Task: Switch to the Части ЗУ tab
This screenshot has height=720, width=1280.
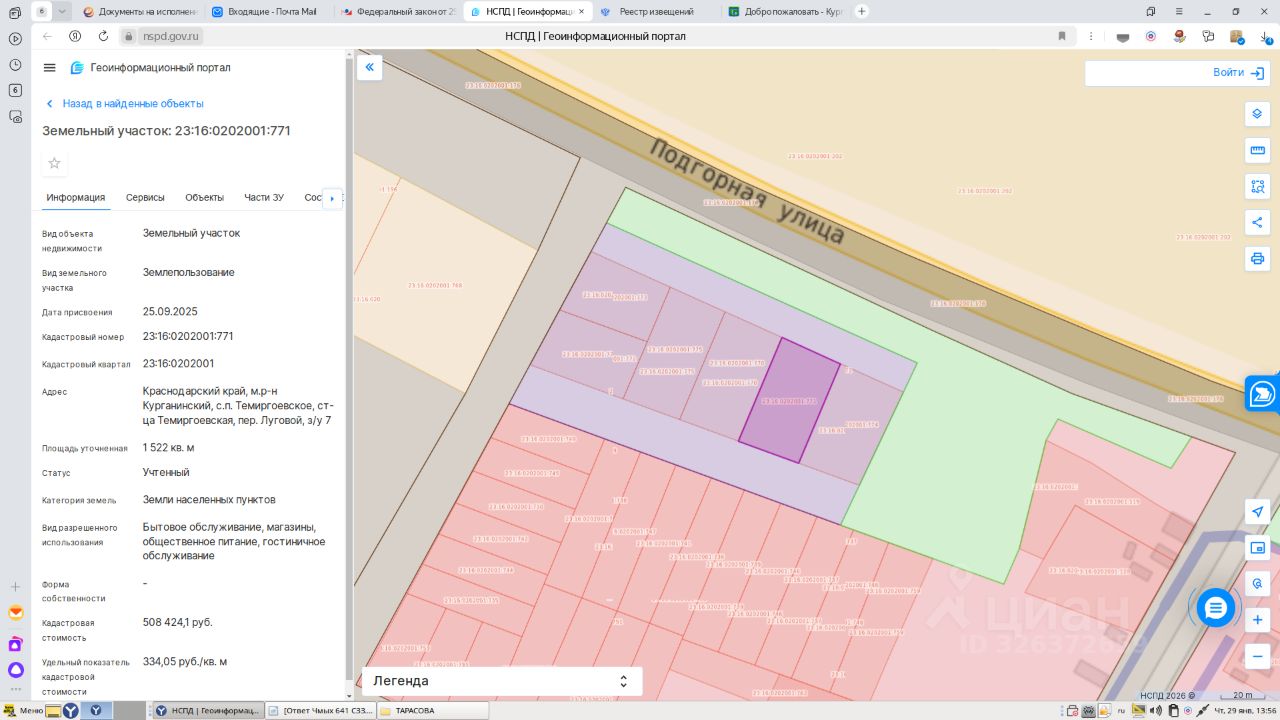Action: (x=264, y=197)
